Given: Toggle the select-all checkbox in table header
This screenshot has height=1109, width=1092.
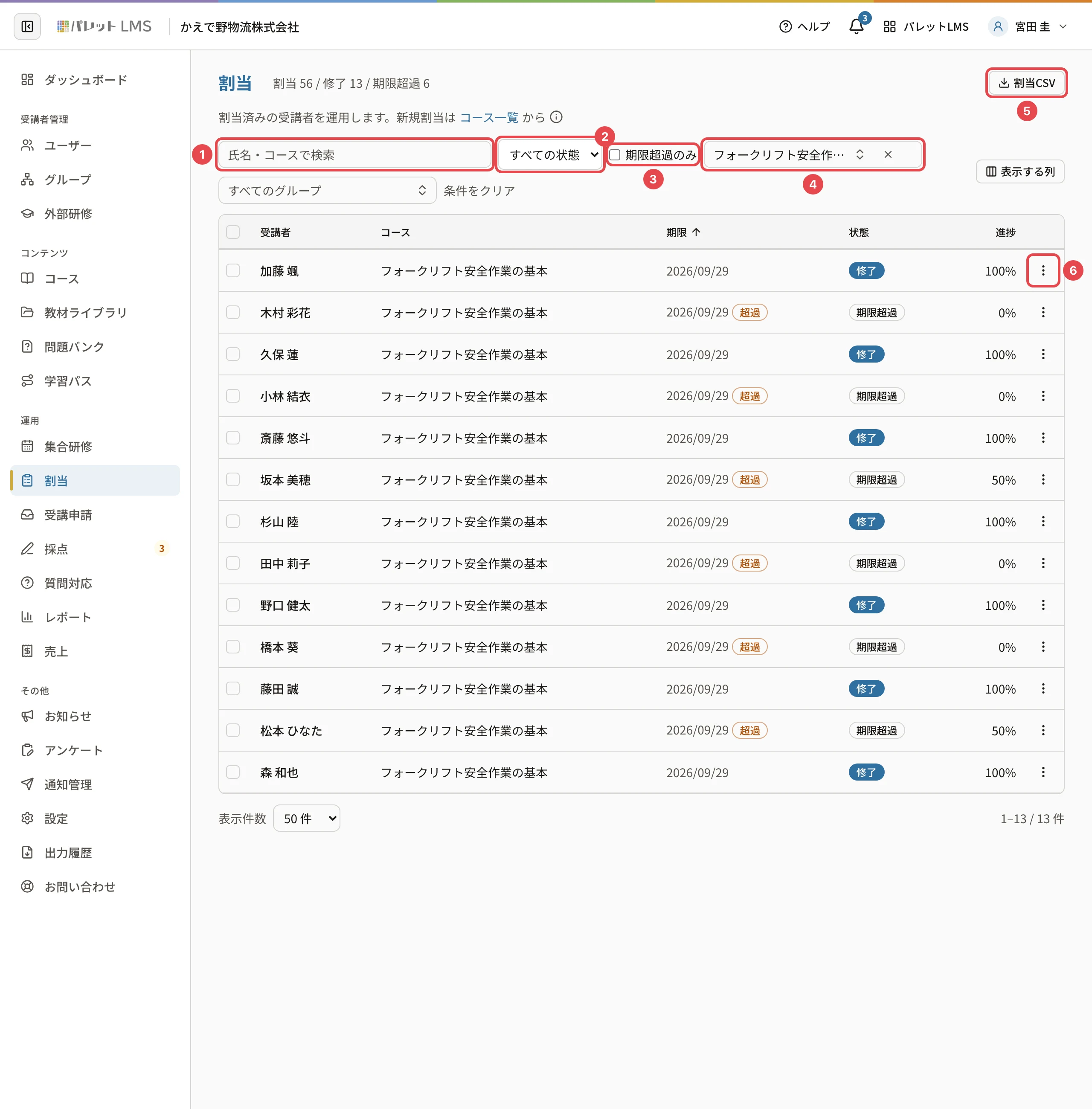Looking at the screenshot, I should 233,232.
